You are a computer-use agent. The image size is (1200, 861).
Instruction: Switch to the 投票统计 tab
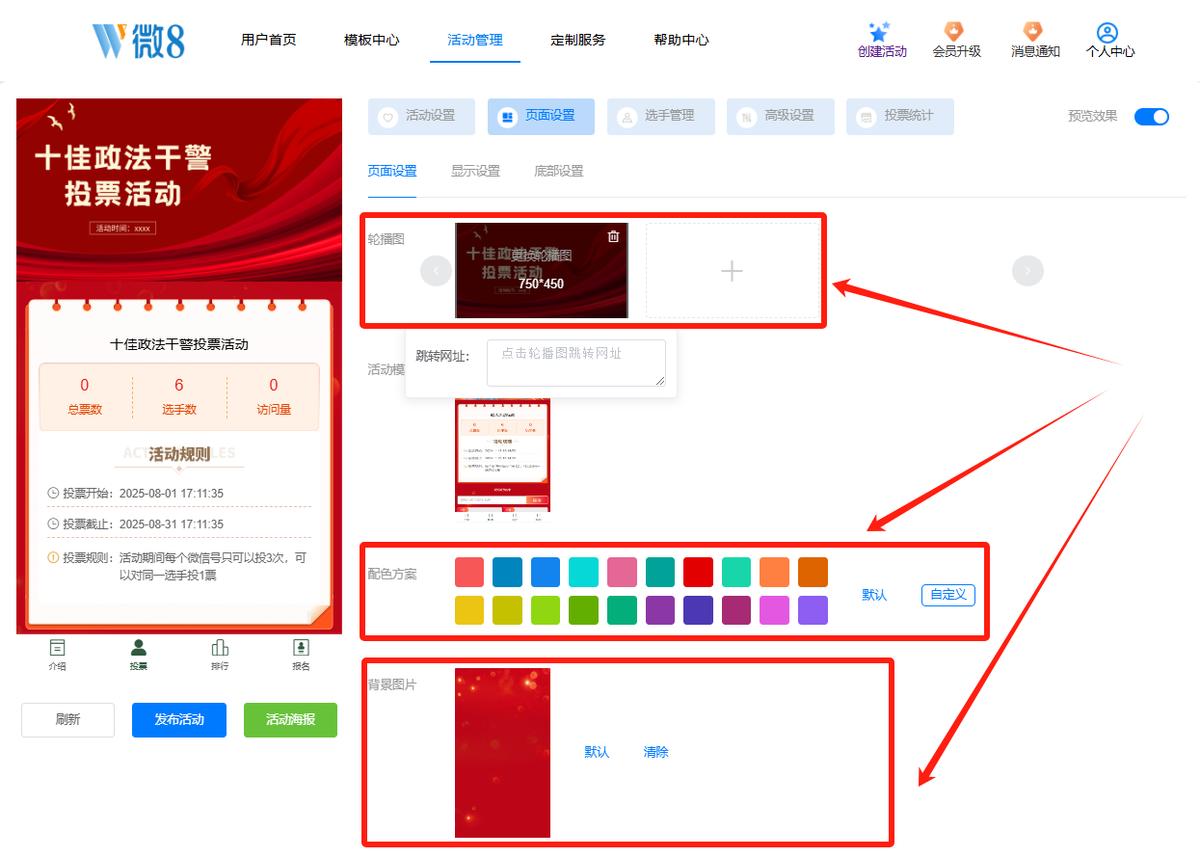click(x=900, y=116)
